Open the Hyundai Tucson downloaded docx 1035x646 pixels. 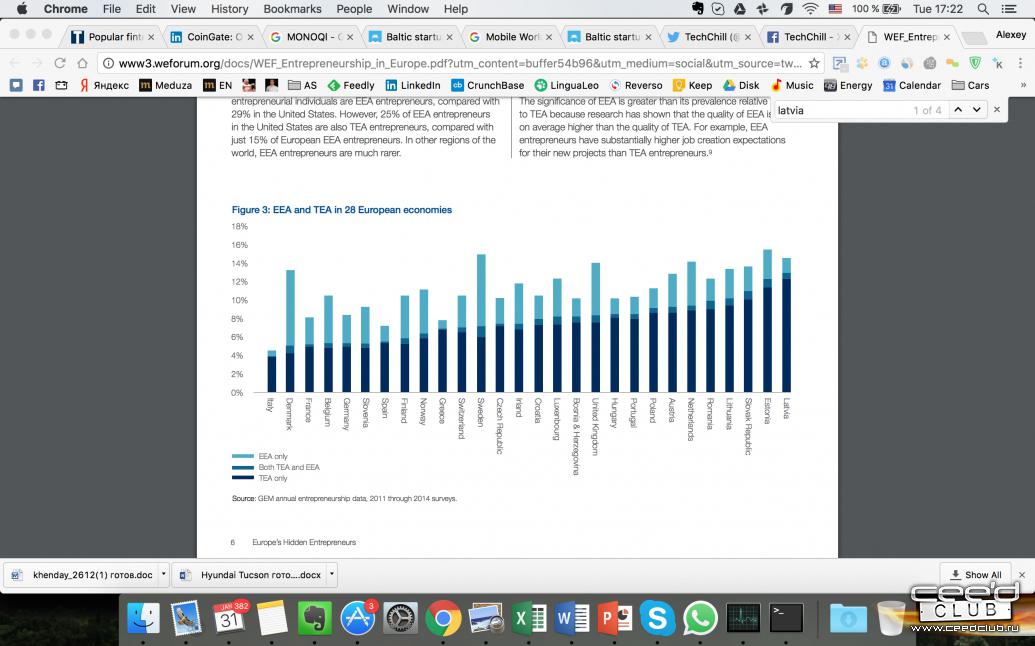(x=251, y=575)
